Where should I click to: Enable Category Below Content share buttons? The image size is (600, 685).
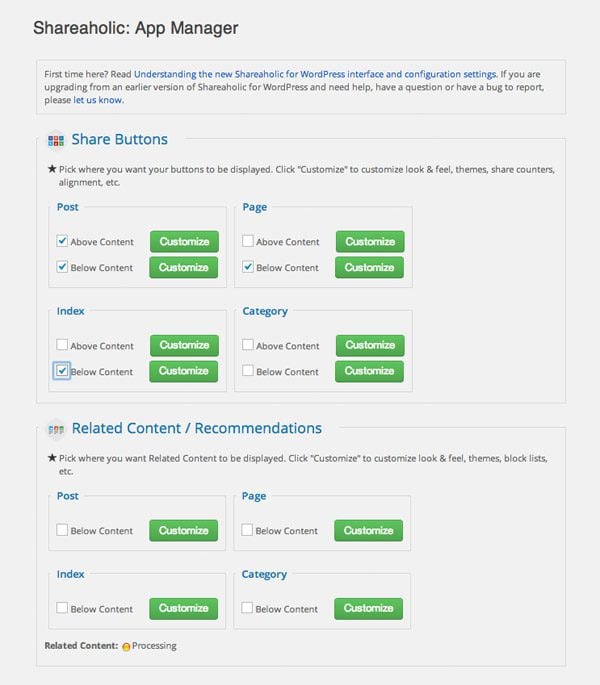click(248, 370)
